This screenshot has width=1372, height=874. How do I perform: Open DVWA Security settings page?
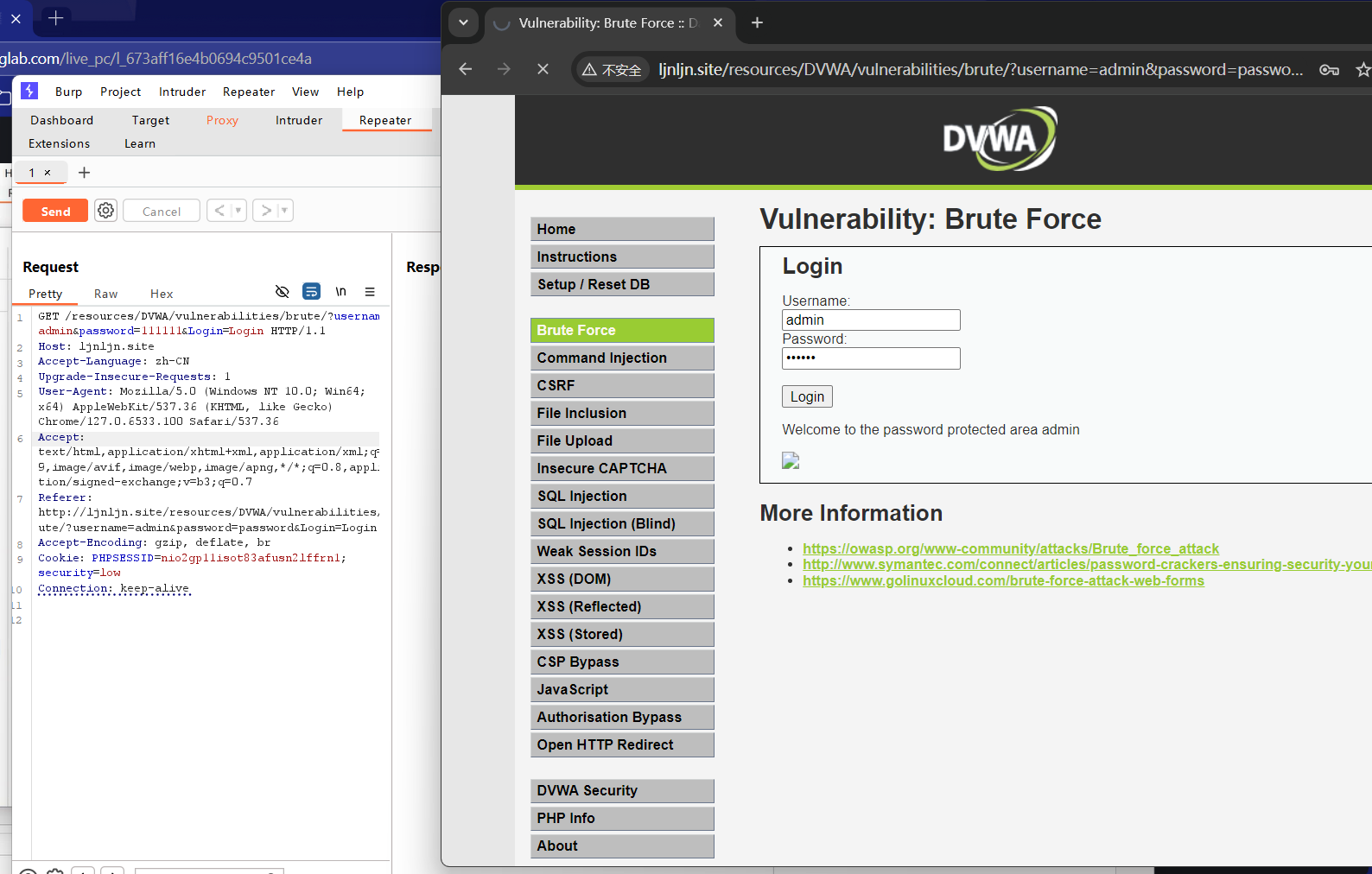(x=622, y=790)
